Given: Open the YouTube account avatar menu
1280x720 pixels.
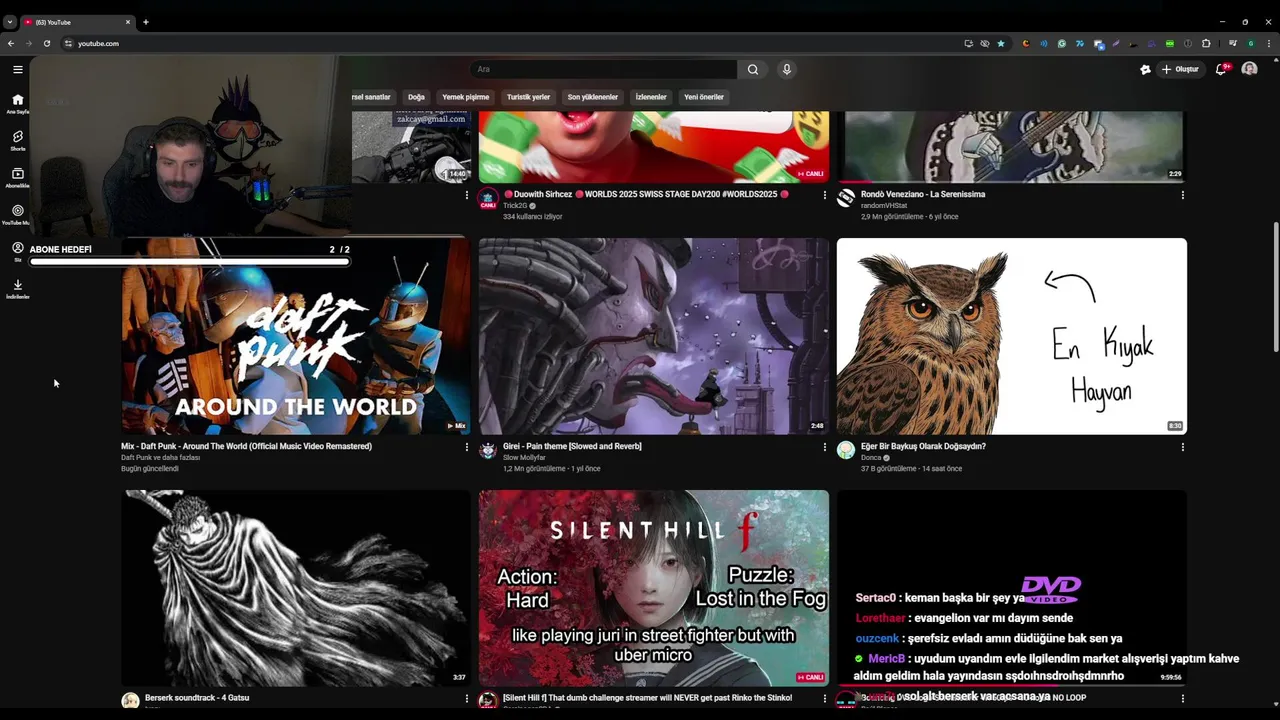Looking at the screenshot, I should 1249,69.
